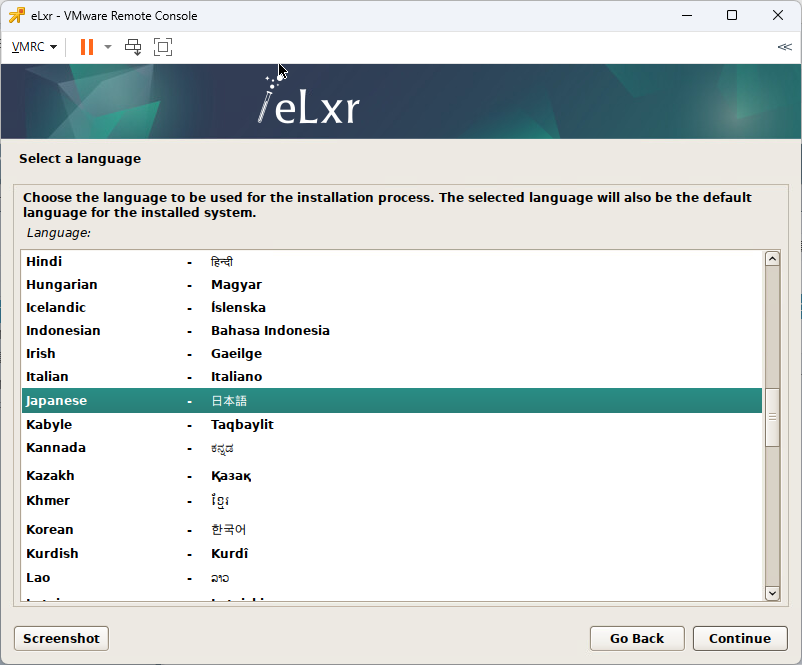Close the VMware Remote Console window
The image size is (802, 665).
coord(777,15)
